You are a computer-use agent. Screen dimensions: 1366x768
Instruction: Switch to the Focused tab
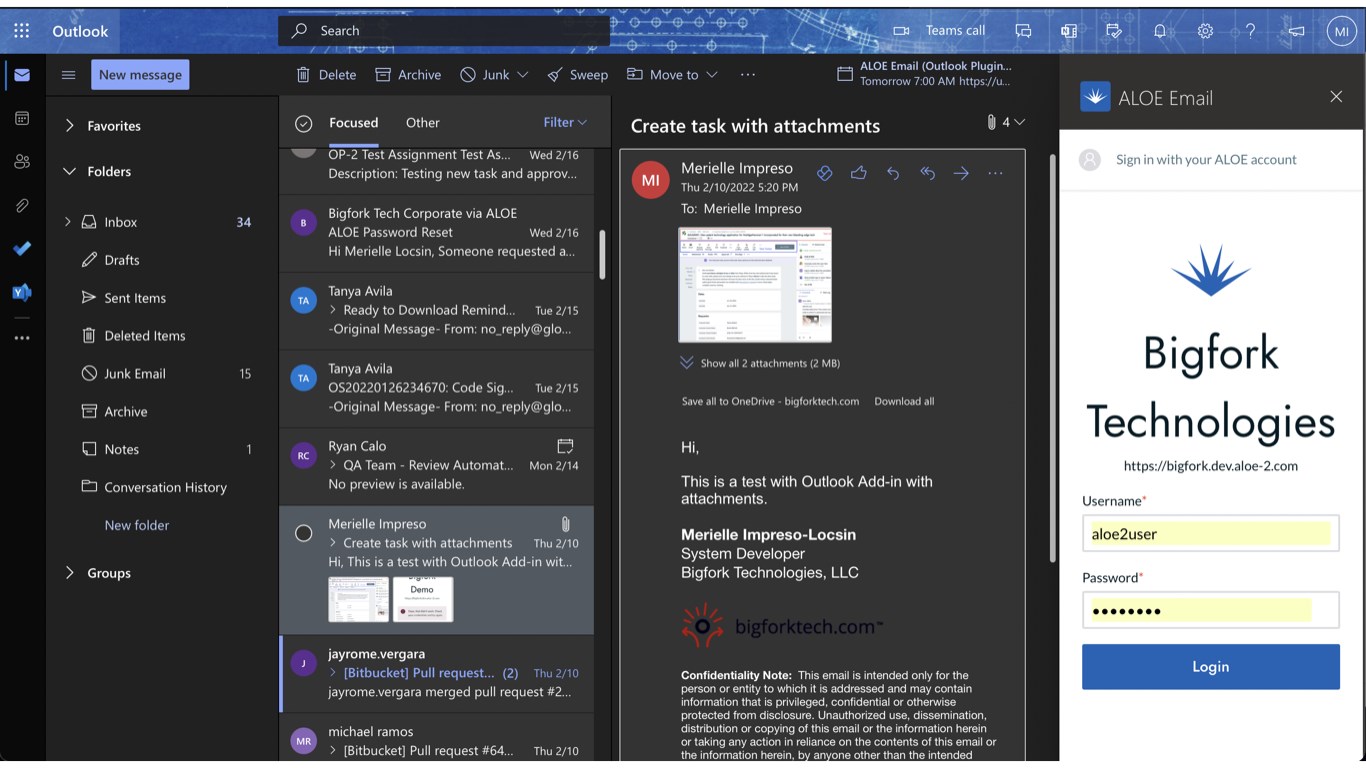pyautogui.click(x=354, y=122)
